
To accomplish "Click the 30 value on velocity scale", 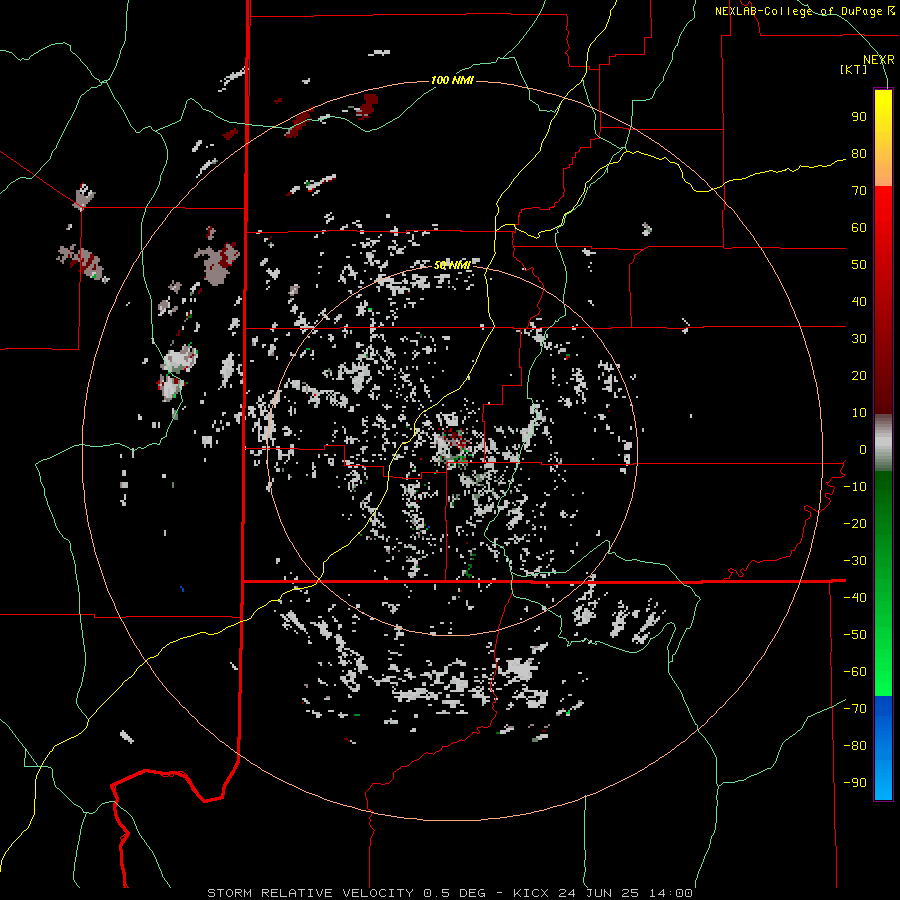I will click(x=859, y=339).
